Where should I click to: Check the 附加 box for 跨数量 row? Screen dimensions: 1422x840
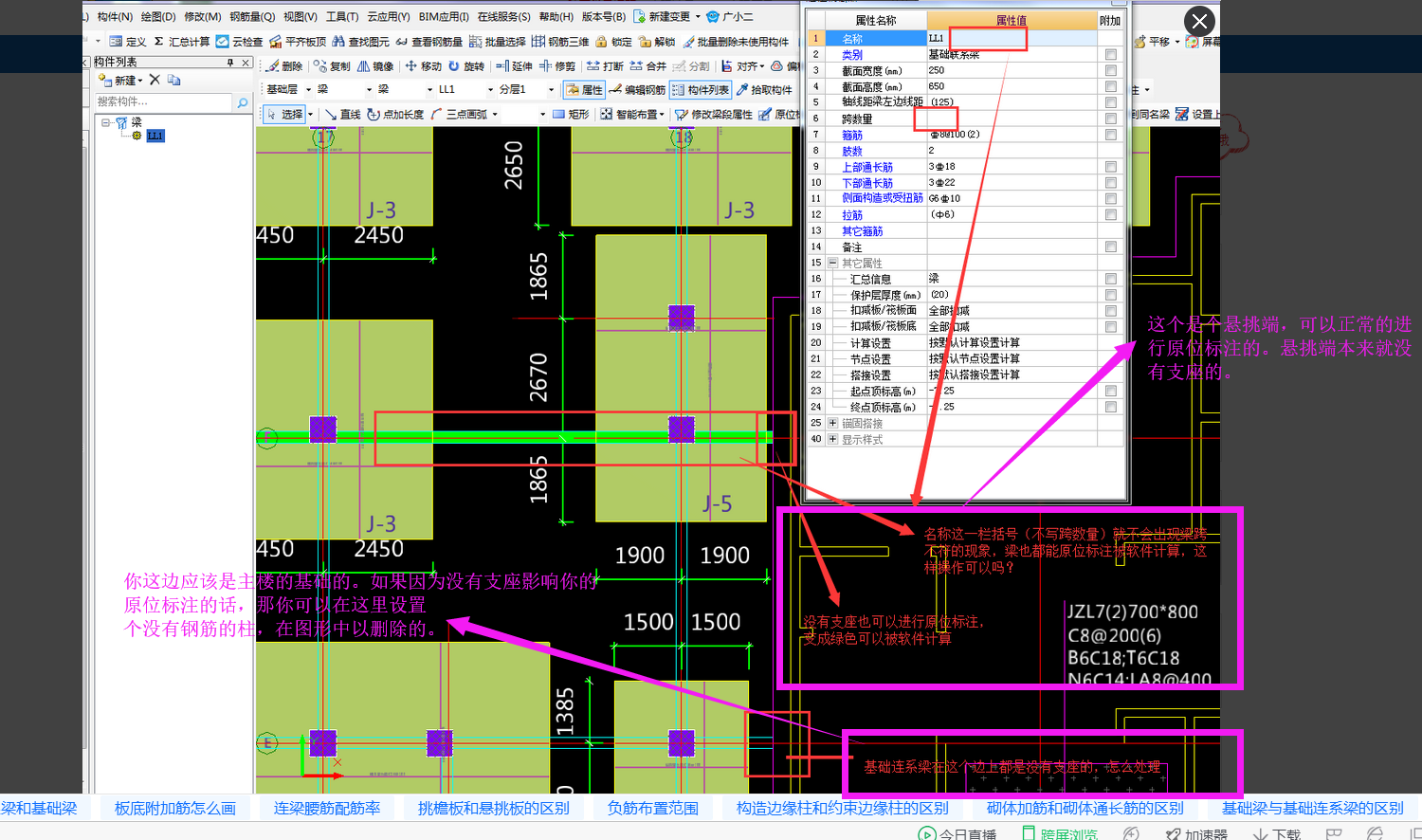click(1111, 119)
